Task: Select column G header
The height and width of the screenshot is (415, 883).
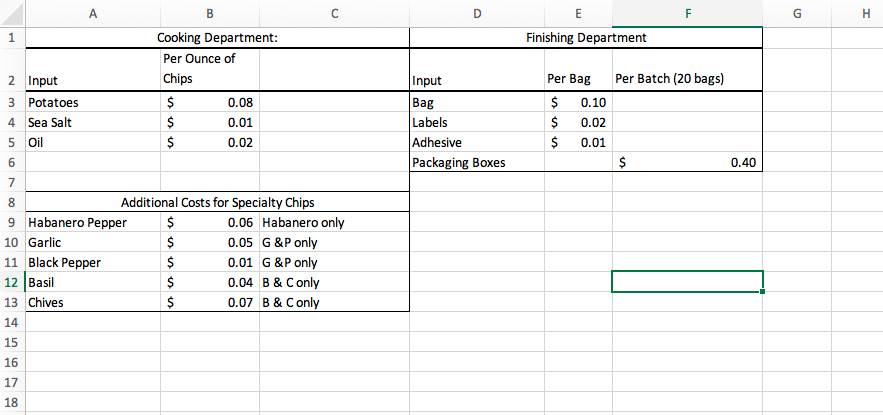Action: coord(797,14)
